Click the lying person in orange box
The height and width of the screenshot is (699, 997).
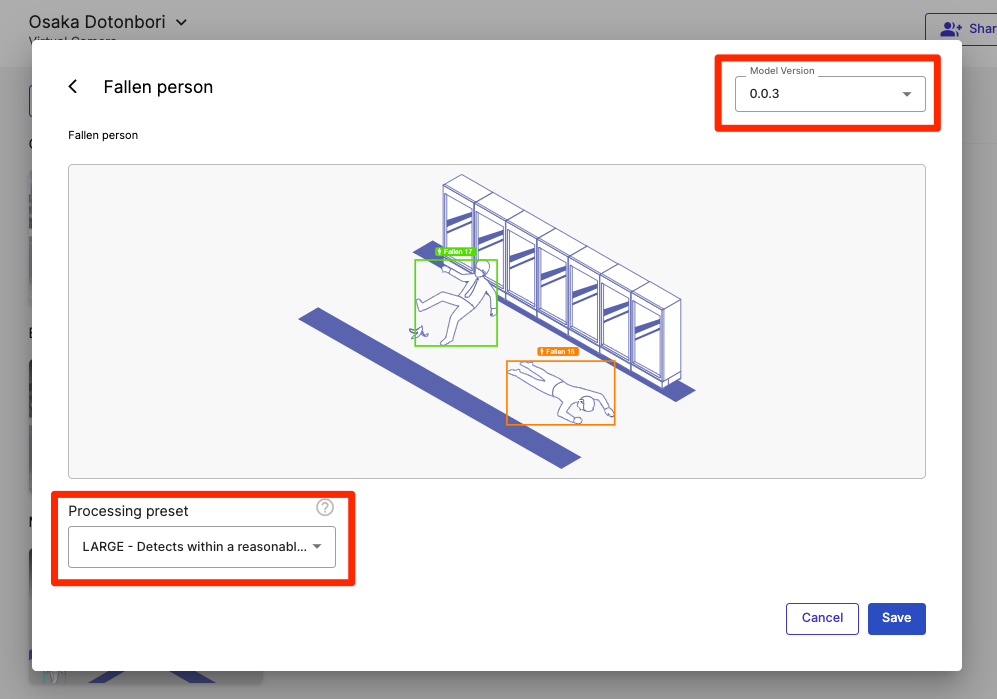point(561,394)
